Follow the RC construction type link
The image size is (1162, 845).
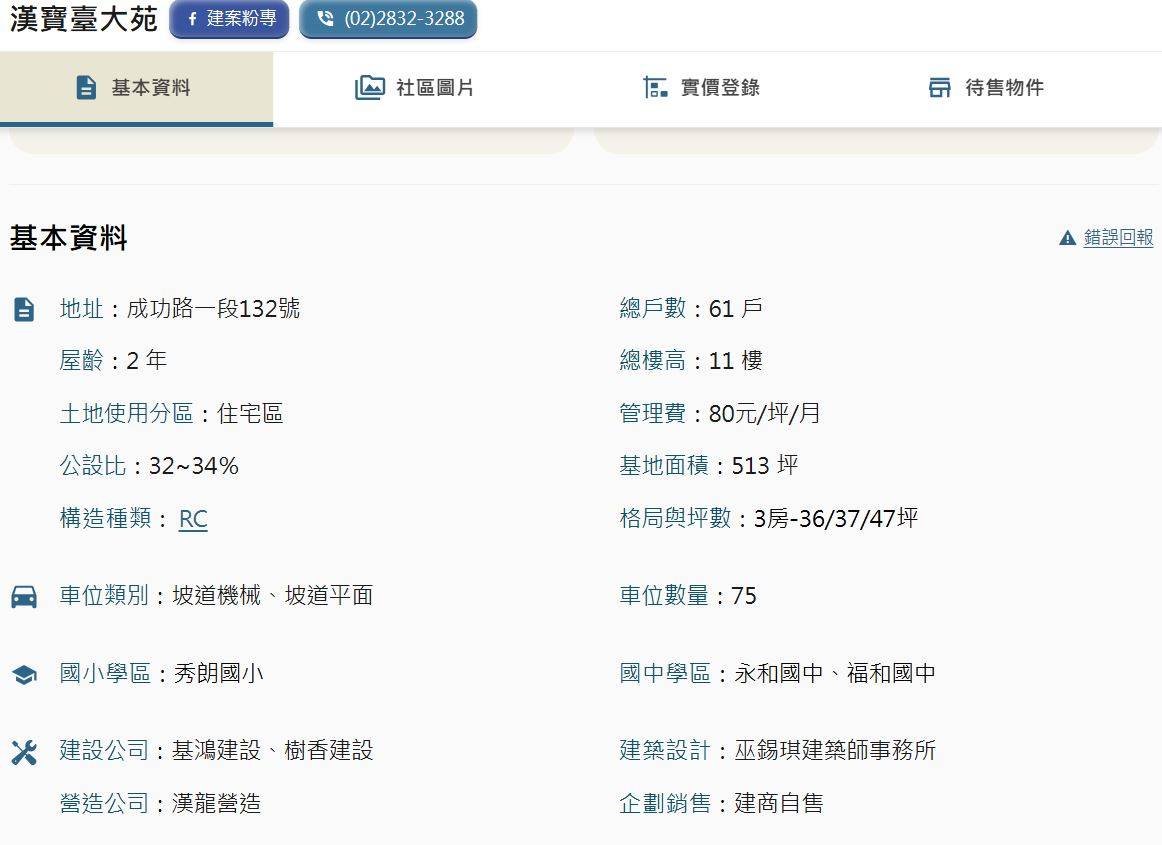(193, 519)
